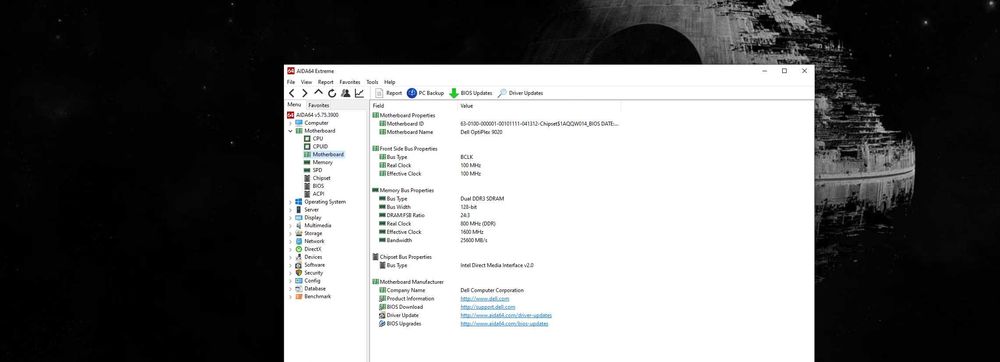Image resolution: width=1000 pixels, height=362 pixels.
Task: Select the AIDA64 v5.75.3900 root node
Action: [312, 115]
